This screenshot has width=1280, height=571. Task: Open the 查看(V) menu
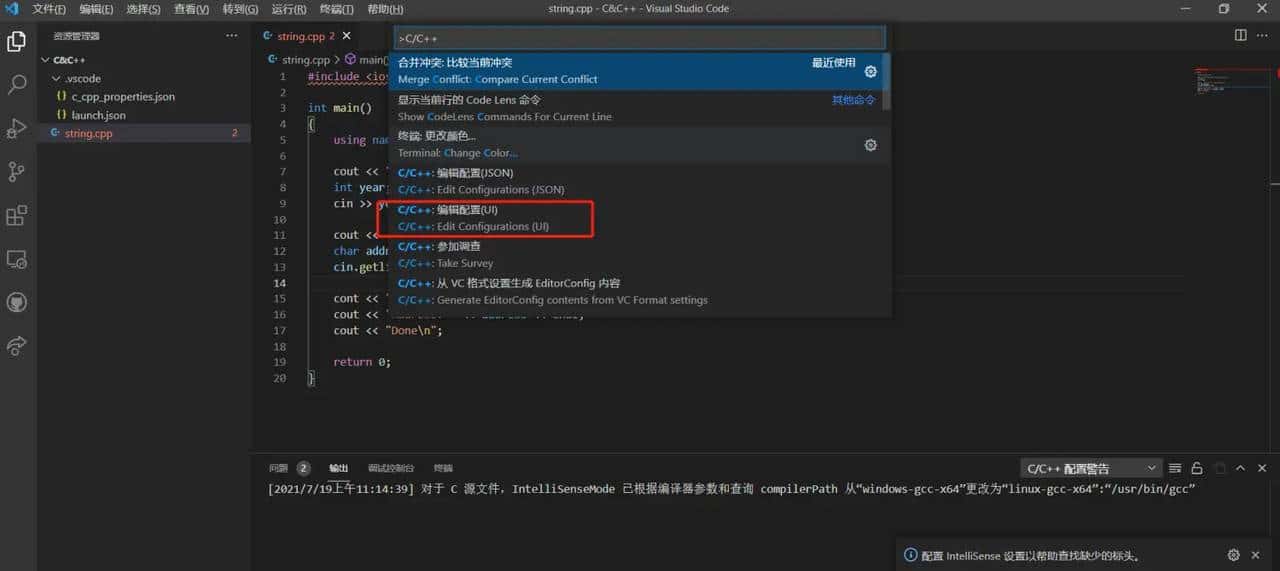point(191,9)
